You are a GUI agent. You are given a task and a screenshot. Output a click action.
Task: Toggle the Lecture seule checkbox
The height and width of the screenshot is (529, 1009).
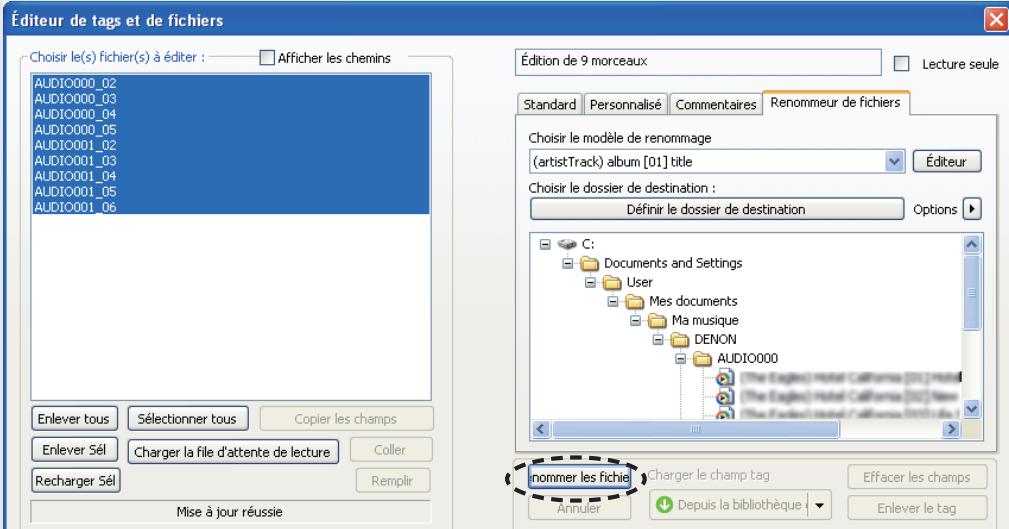(902, 64)
